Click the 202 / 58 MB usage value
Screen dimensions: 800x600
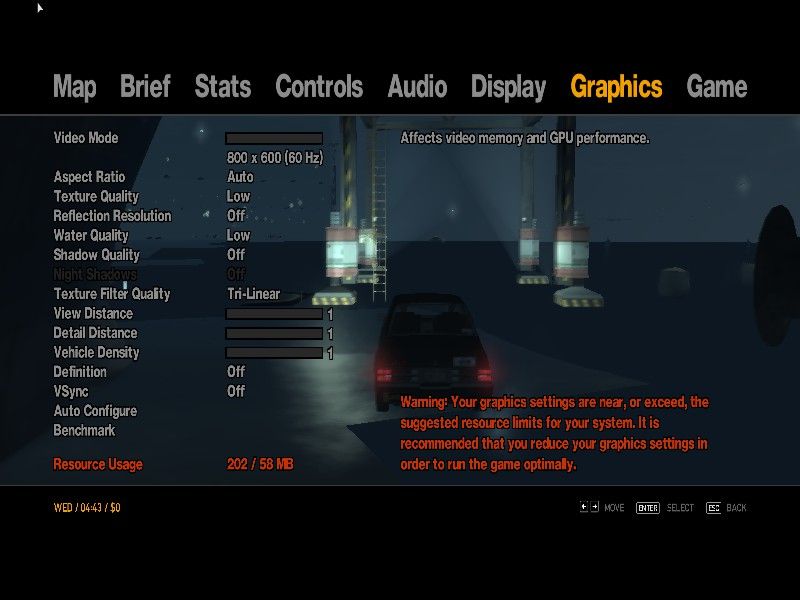tap(260, 464)
